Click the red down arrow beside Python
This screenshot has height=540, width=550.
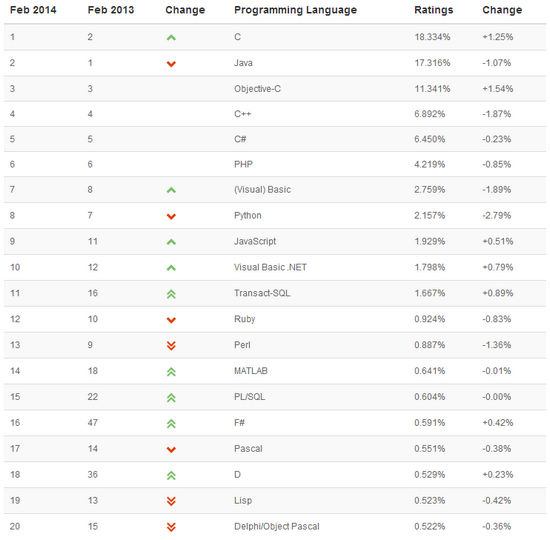[x=171, y=216]
